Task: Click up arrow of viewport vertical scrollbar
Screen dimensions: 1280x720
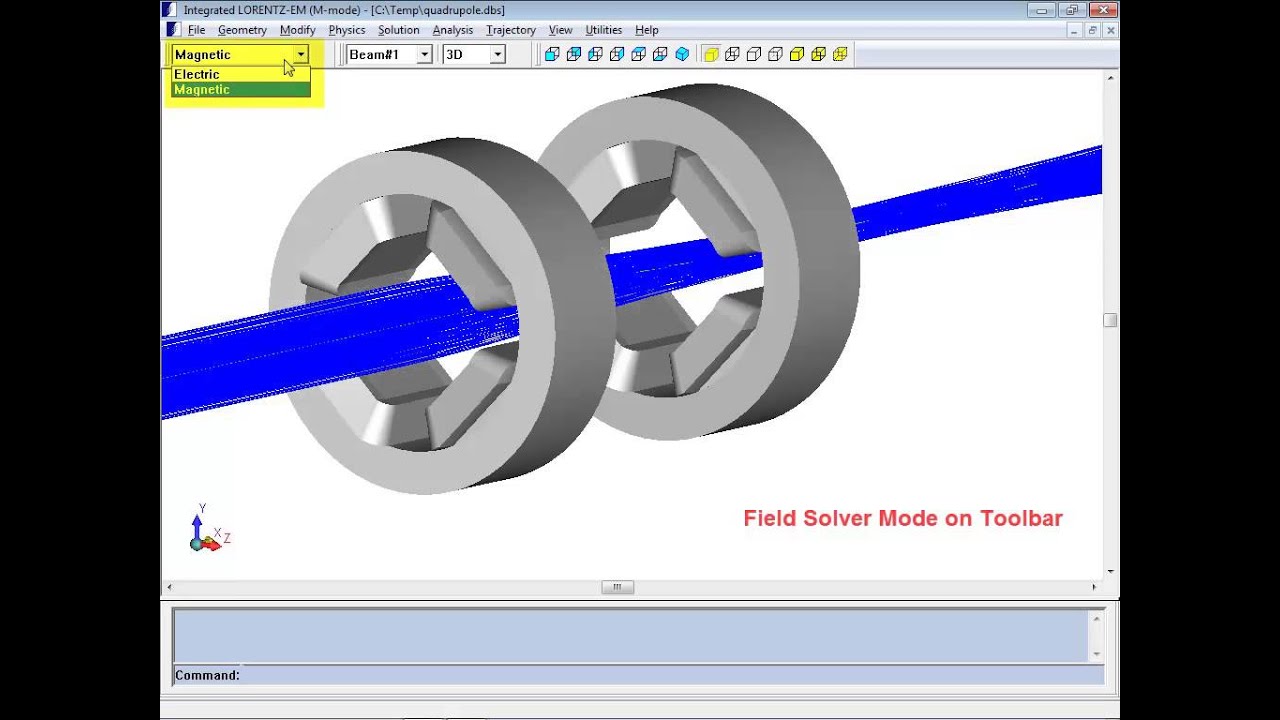Action: [1110, 77]
